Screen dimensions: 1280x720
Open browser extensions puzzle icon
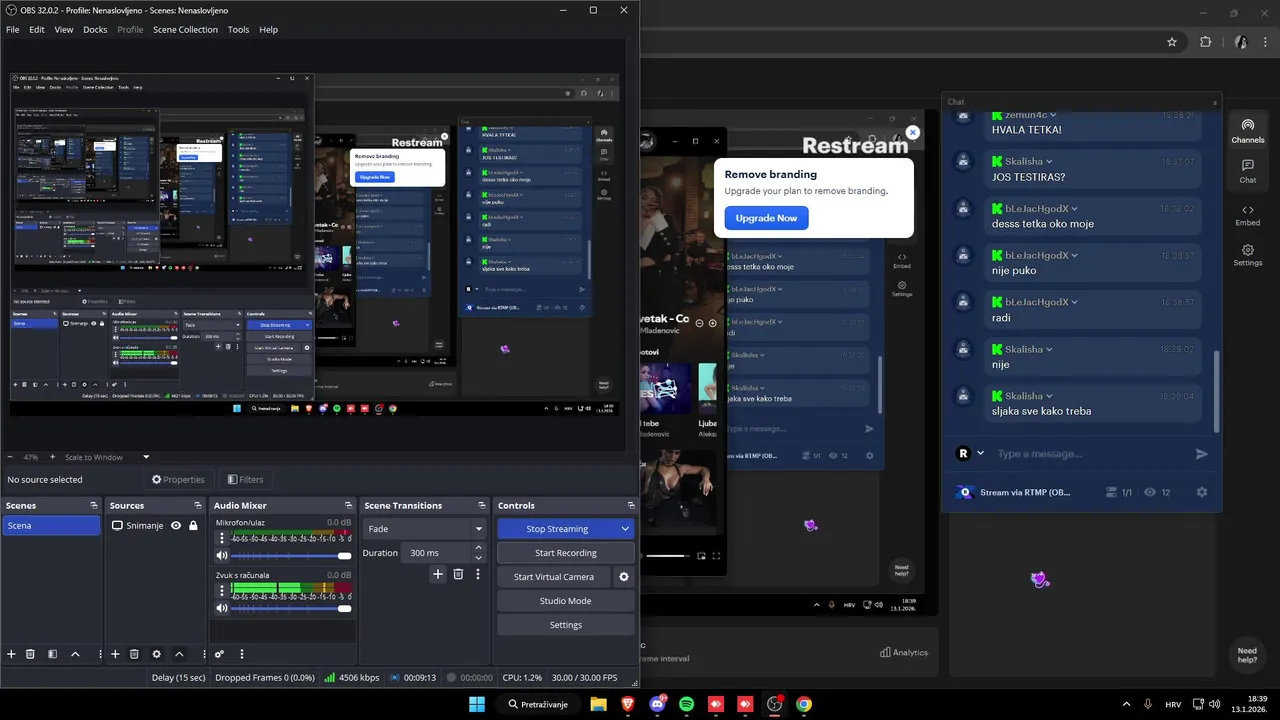(1205, 42)
